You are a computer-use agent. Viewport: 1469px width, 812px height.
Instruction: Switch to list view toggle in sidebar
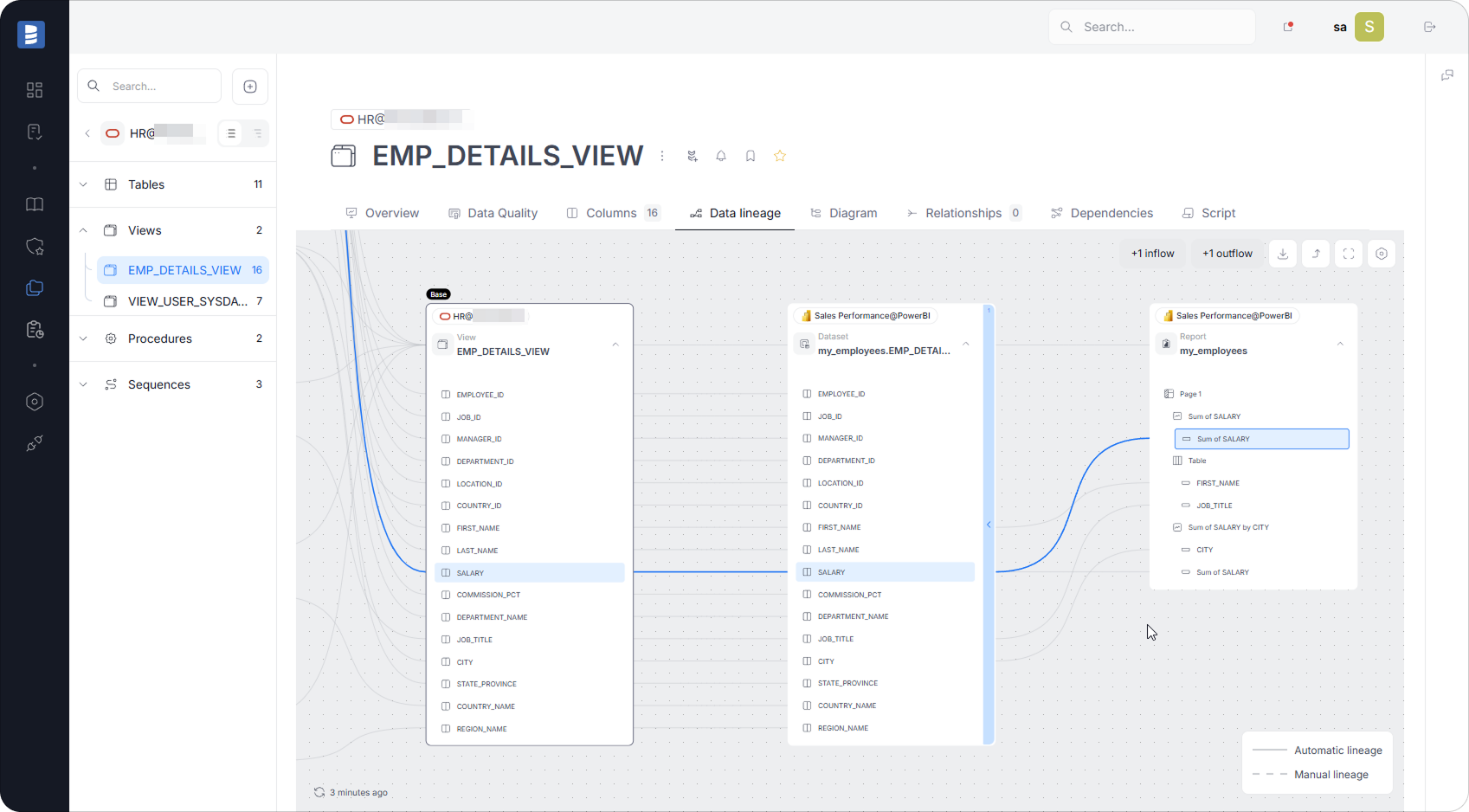(231, 133)
